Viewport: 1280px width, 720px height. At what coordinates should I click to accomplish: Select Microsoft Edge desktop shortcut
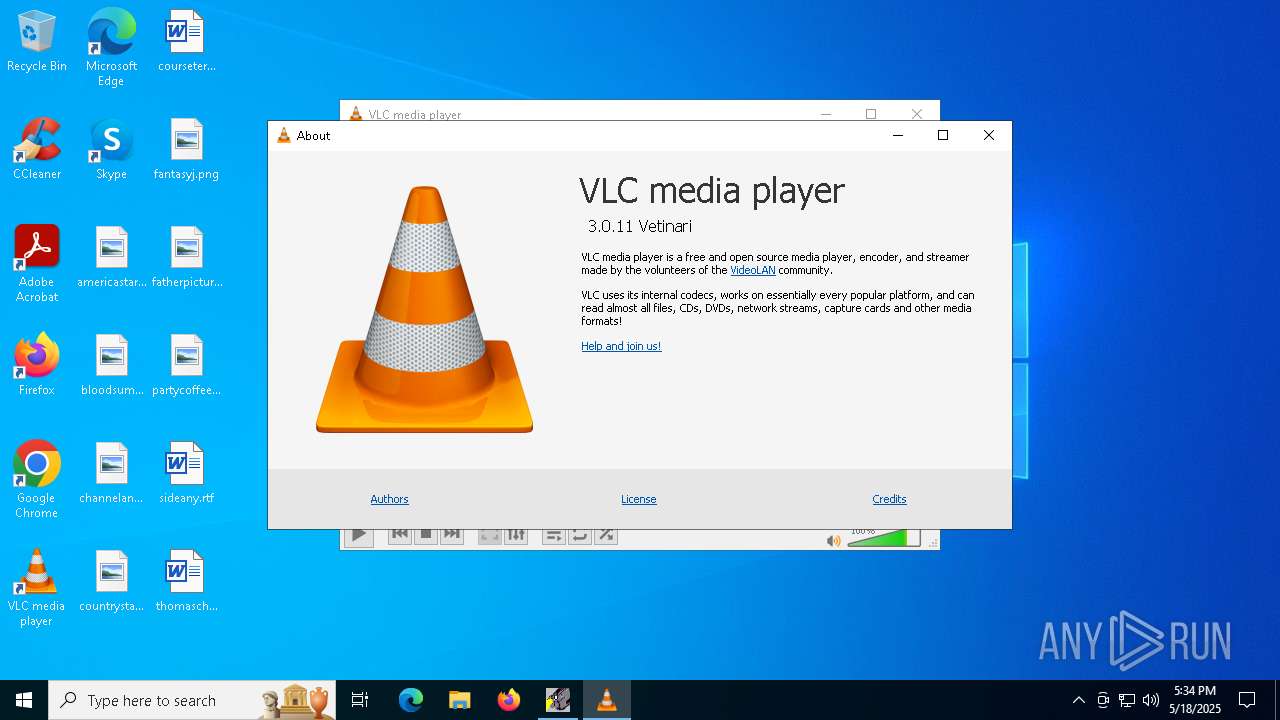pos(111,48)
